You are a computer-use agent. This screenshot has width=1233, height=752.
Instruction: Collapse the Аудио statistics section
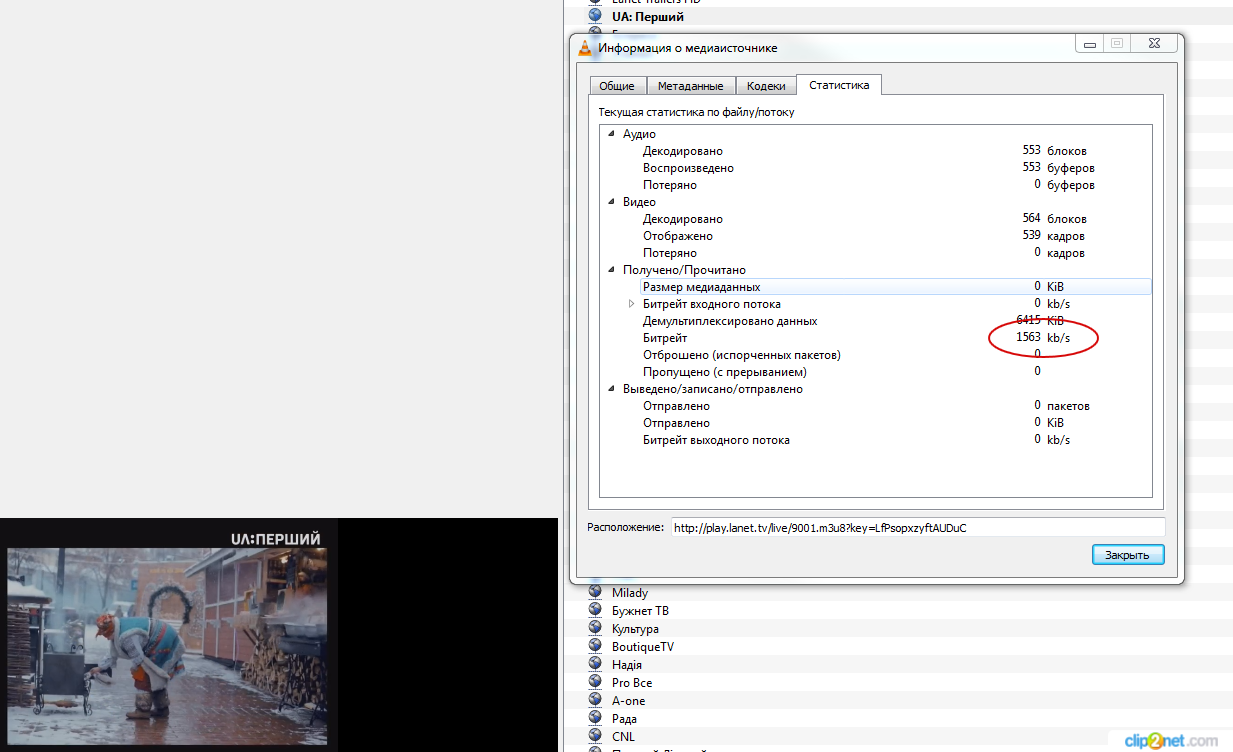pos(612,134)
